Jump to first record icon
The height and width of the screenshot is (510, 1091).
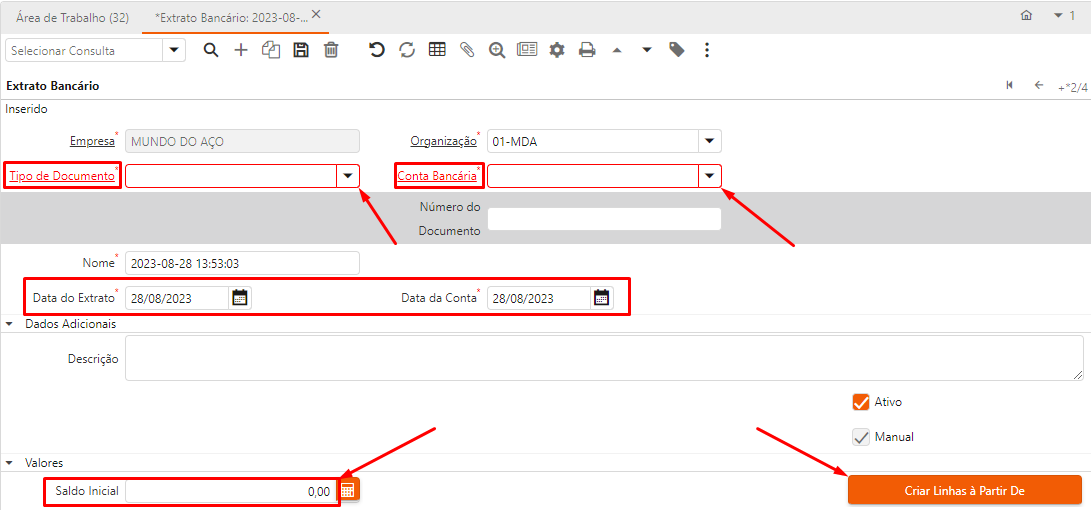point(1010,86)
